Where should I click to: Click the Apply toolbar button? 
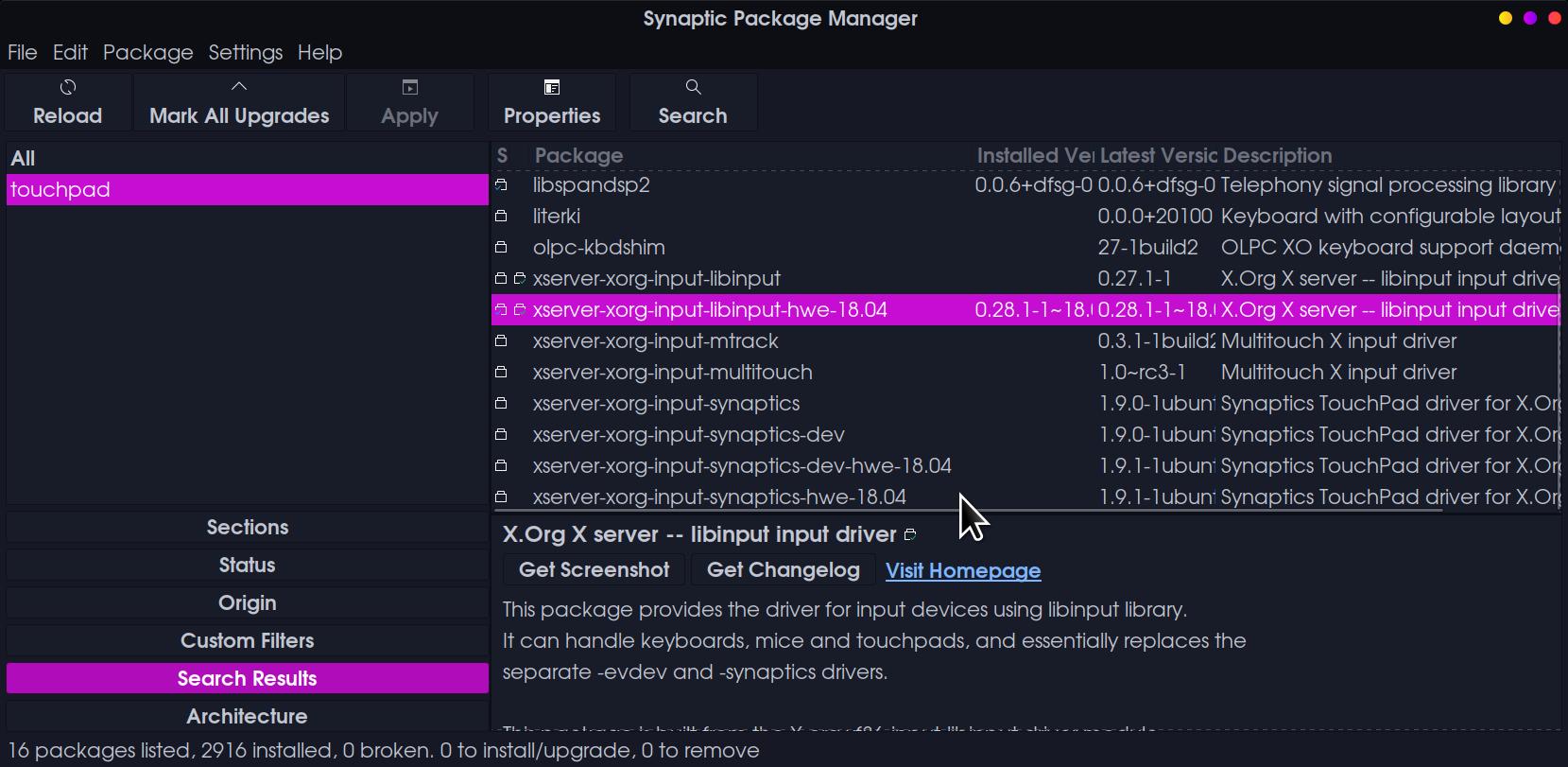click(x=409, y=102)
